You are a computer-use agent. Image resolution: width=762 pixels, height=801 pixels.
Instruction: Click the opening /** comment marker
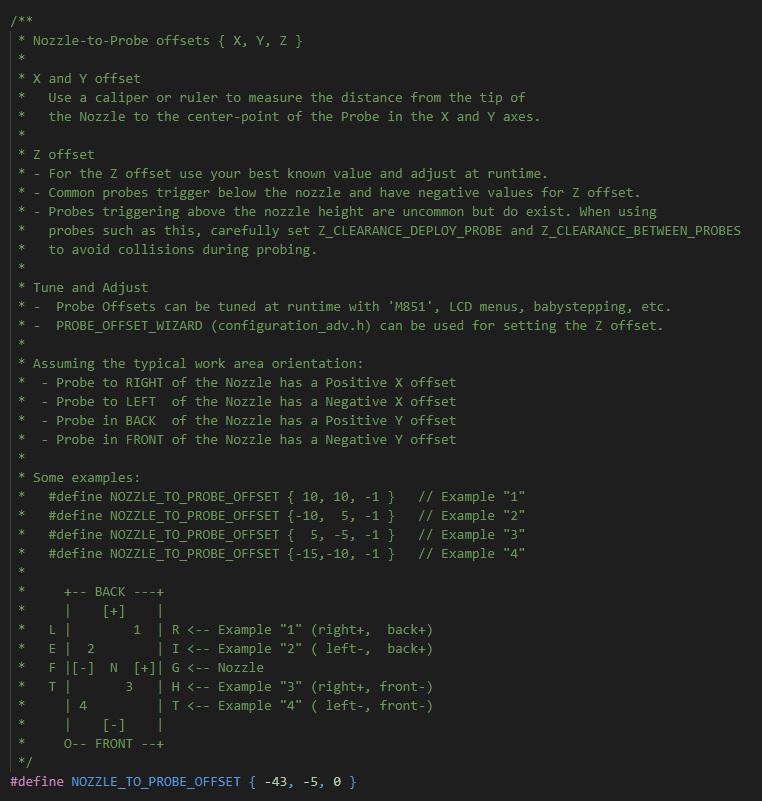[21, 21]
